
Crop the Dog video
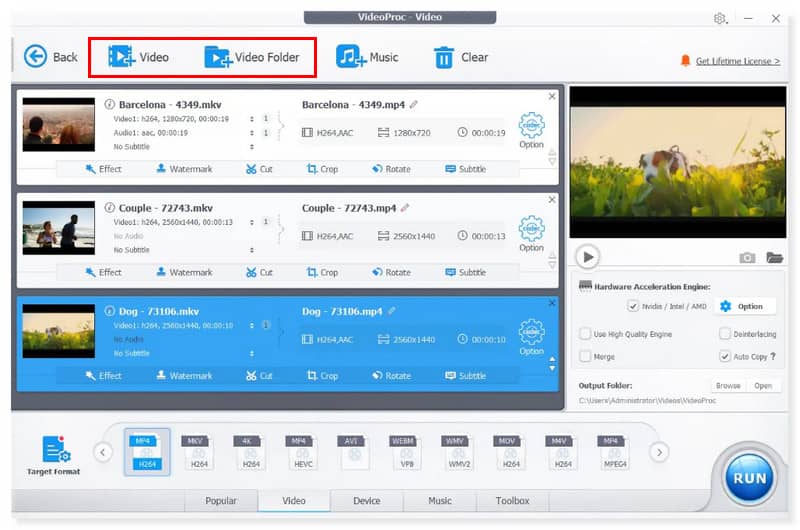322,376
